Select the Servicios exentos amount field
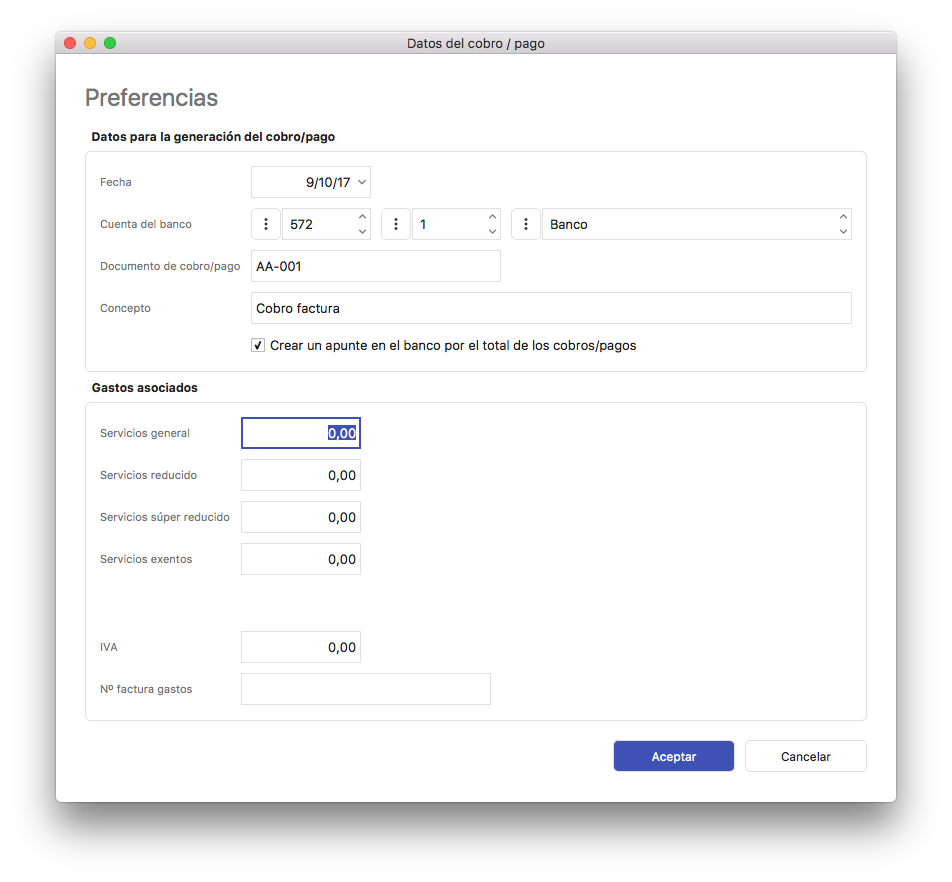952x882 pixels. (x=300, y=559)
